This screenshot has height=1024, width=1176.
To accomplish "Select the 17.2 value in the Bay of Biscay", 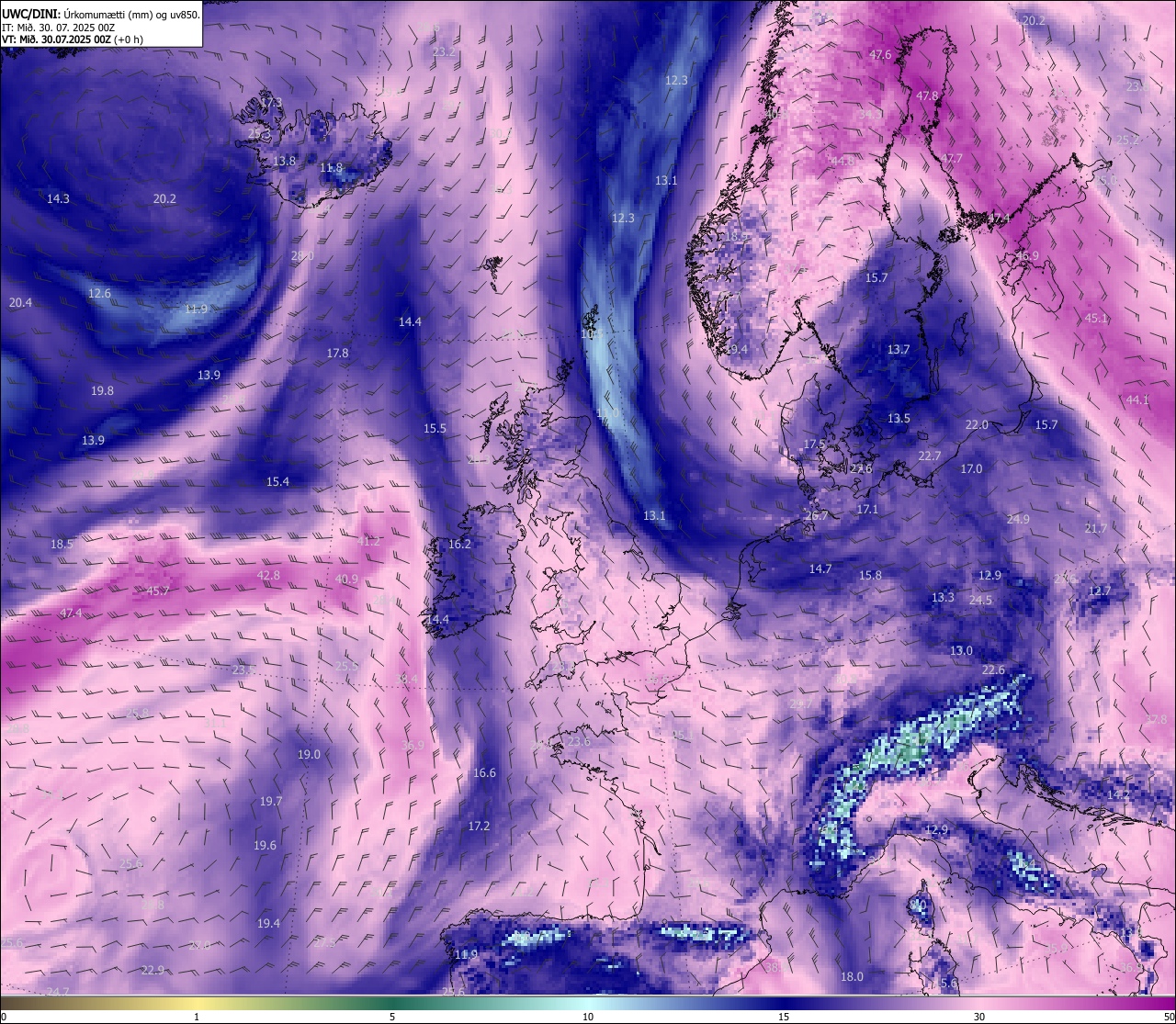I will point(479,827).
